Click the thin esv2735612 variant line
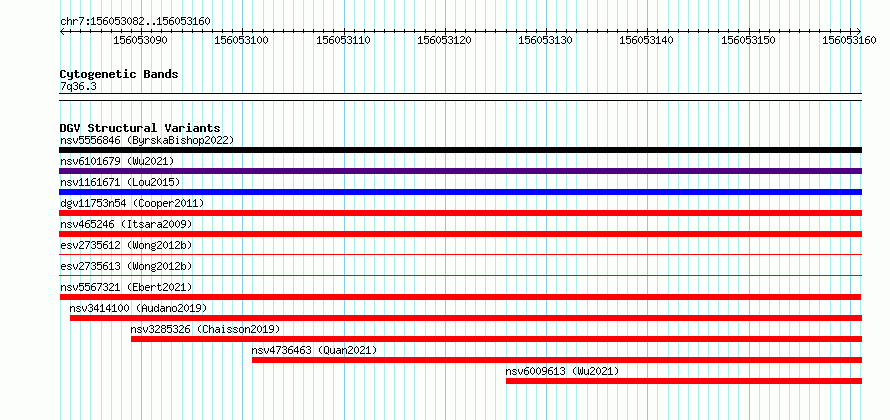Screen dimensions: 890x420 pos(460,255)
